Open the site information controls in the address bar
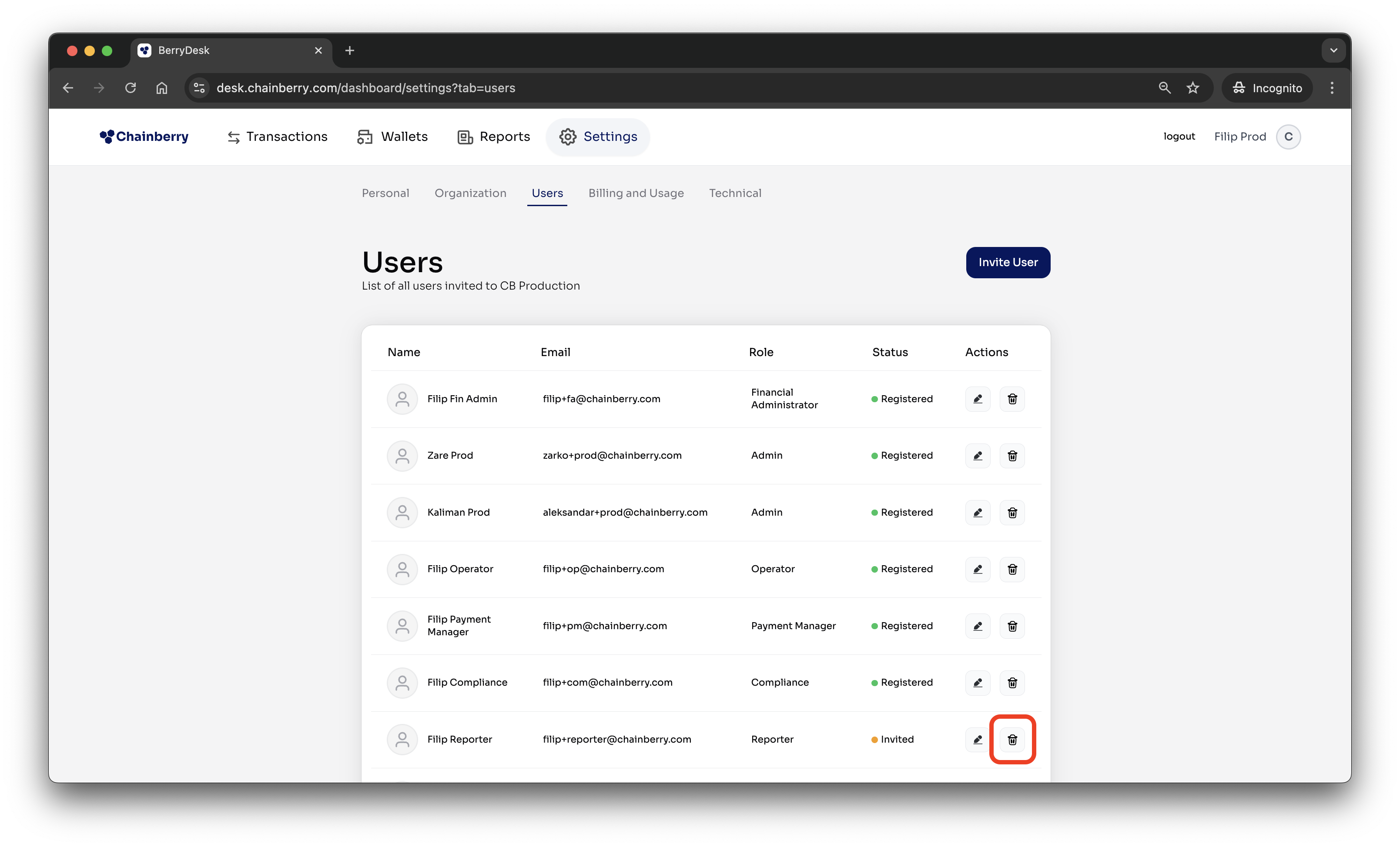The height and width of the screenshot is (847, 1400). (199, 88)
